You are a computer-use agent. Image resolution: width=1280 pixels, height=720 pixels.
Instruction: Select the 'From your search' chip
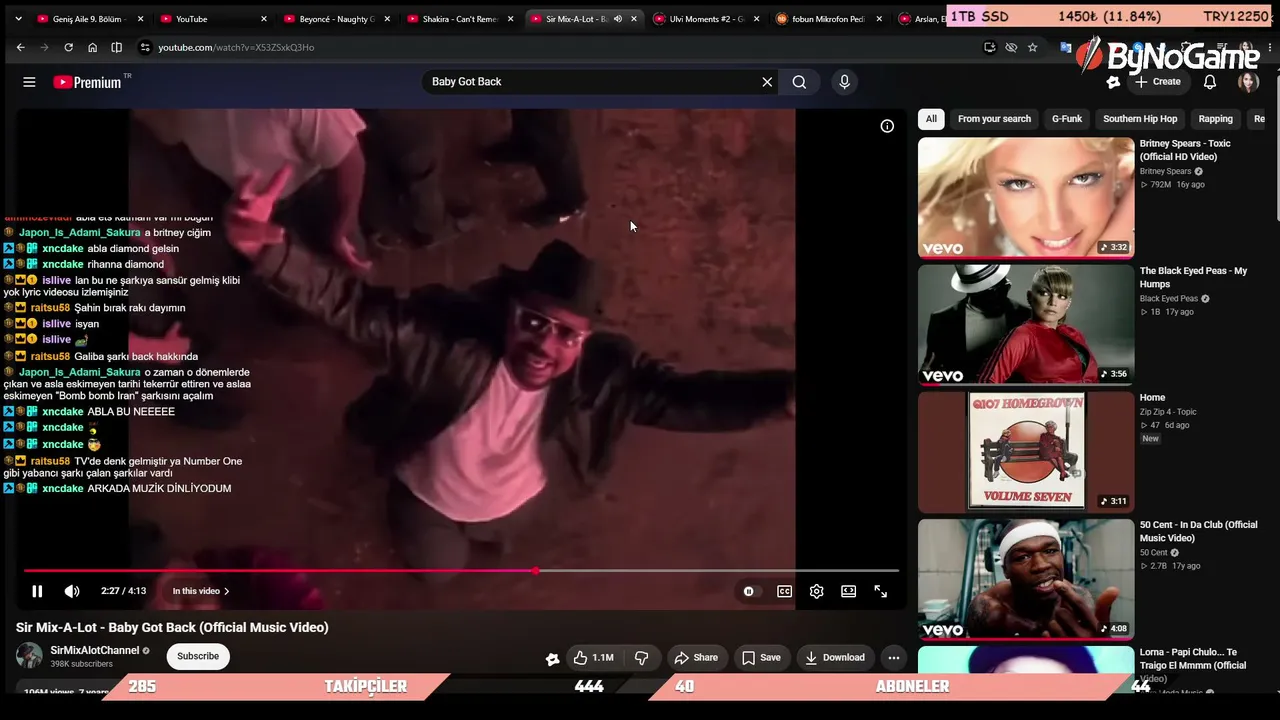[x=994, y=119]
